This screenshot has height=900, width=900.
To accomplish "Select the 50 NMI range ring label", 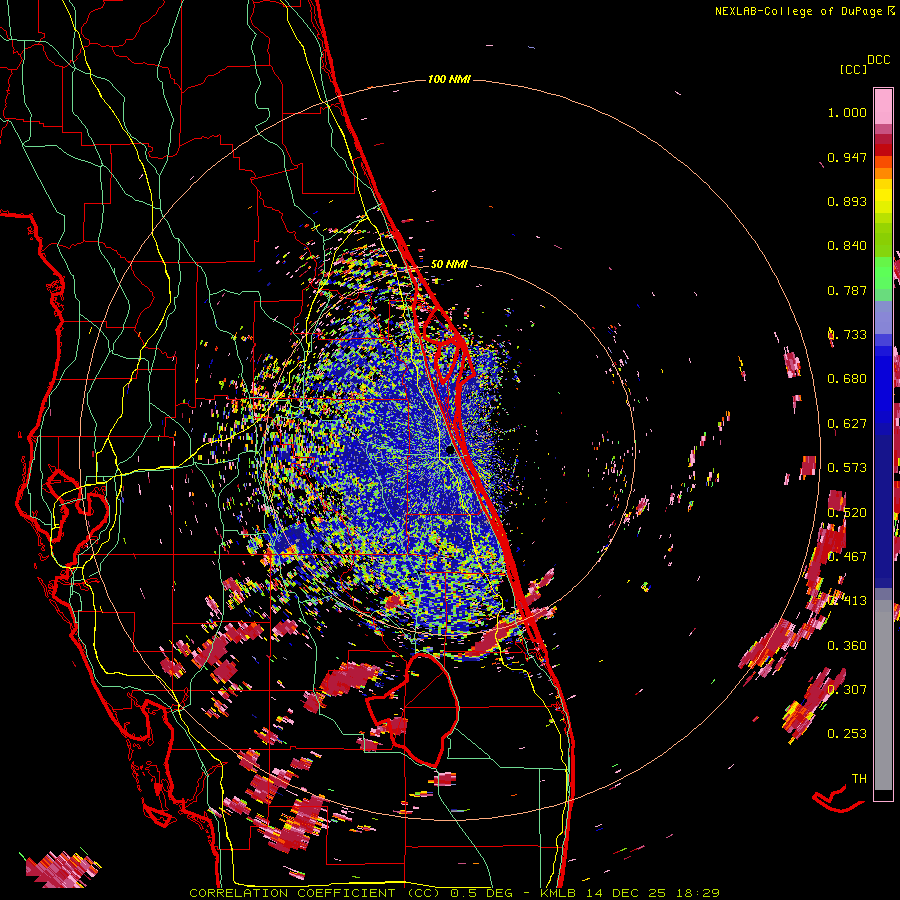I will (x=449, y=265).
